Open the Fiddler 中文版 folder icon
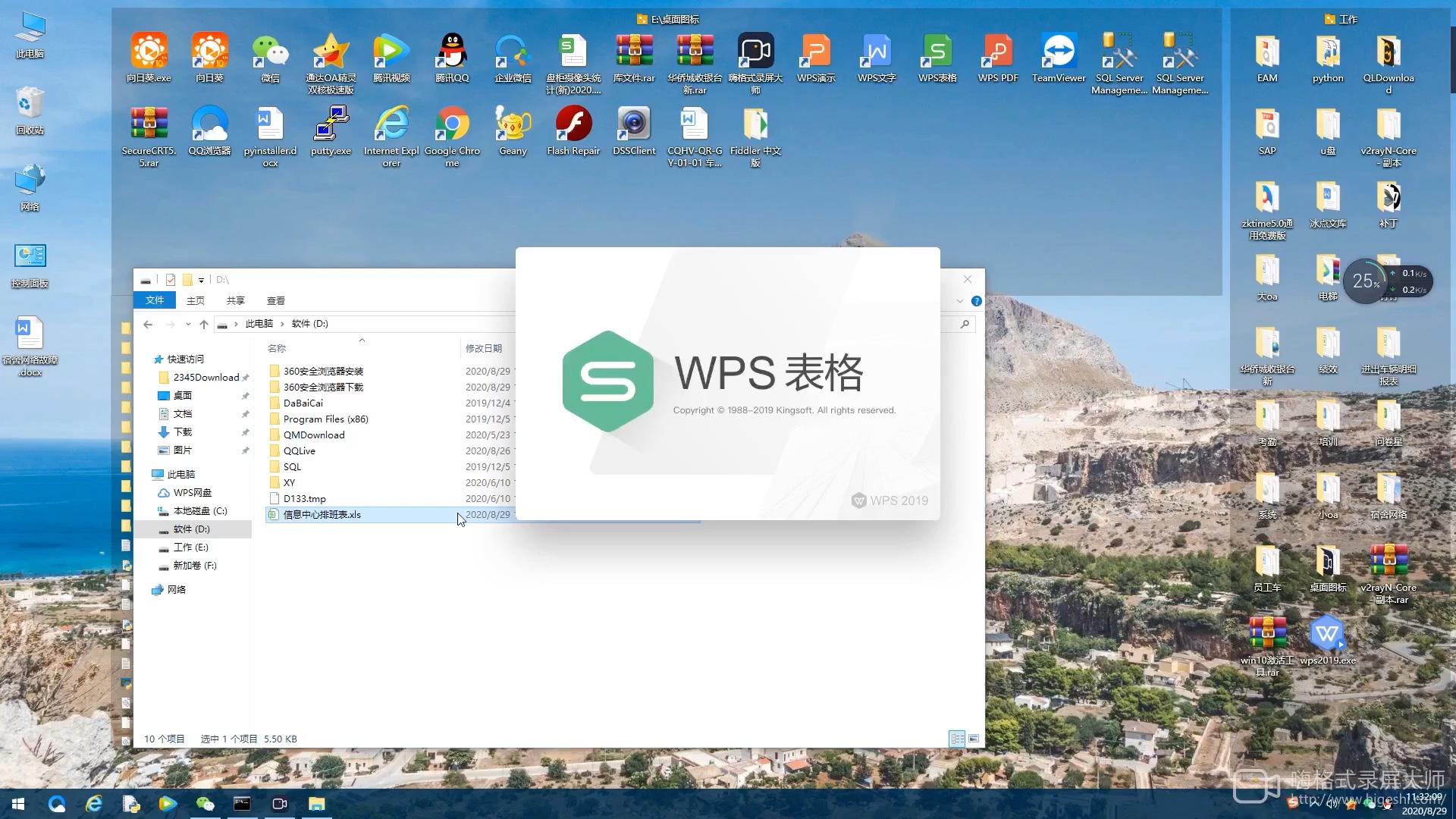This screenshot has width=1456, height=819. click(x=755, y=138)
